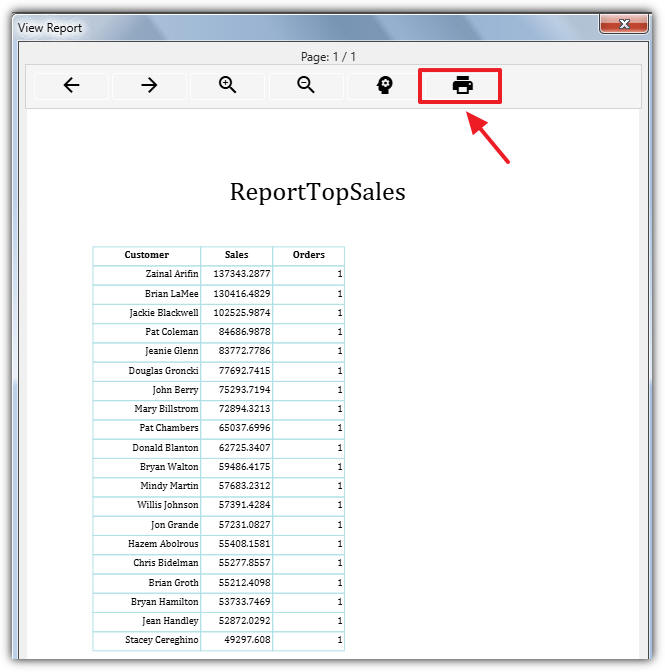Select the Jon Grande customer cell
This screenshot has width=665, height=672.
147,525
